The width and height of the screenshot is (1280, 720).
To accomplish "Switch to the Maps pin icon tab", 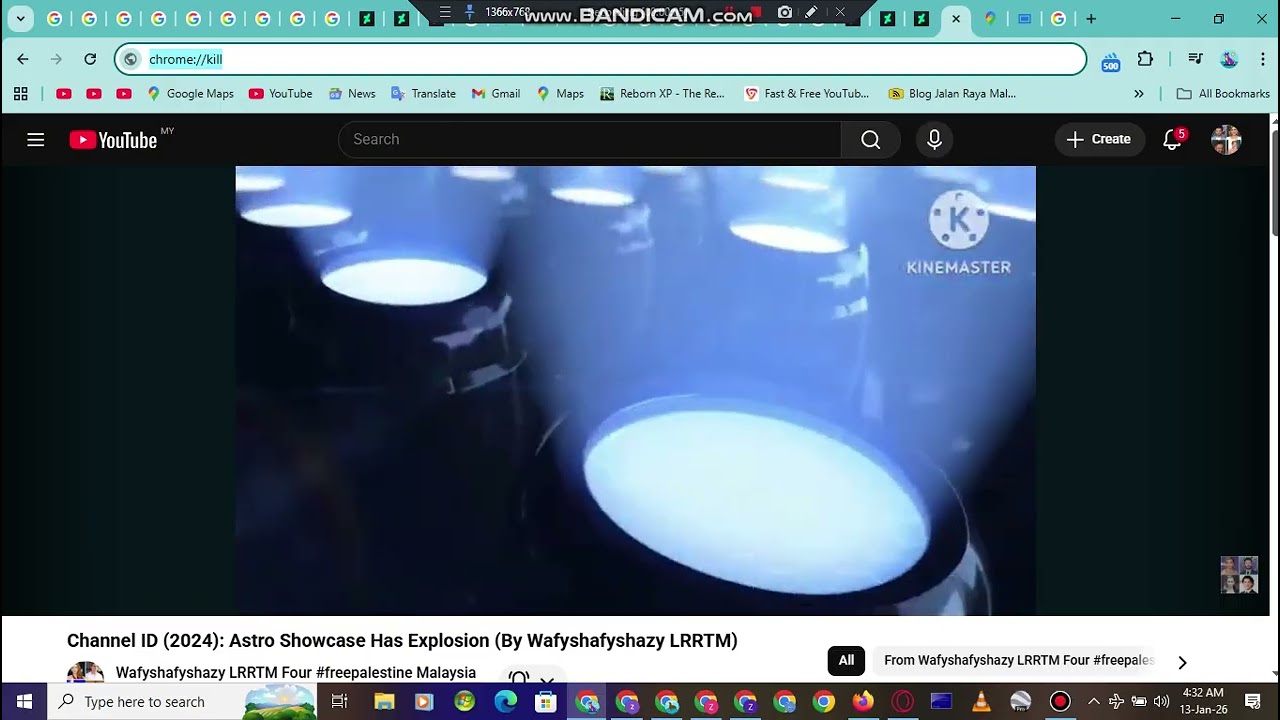I will click(x=990, y=19).
